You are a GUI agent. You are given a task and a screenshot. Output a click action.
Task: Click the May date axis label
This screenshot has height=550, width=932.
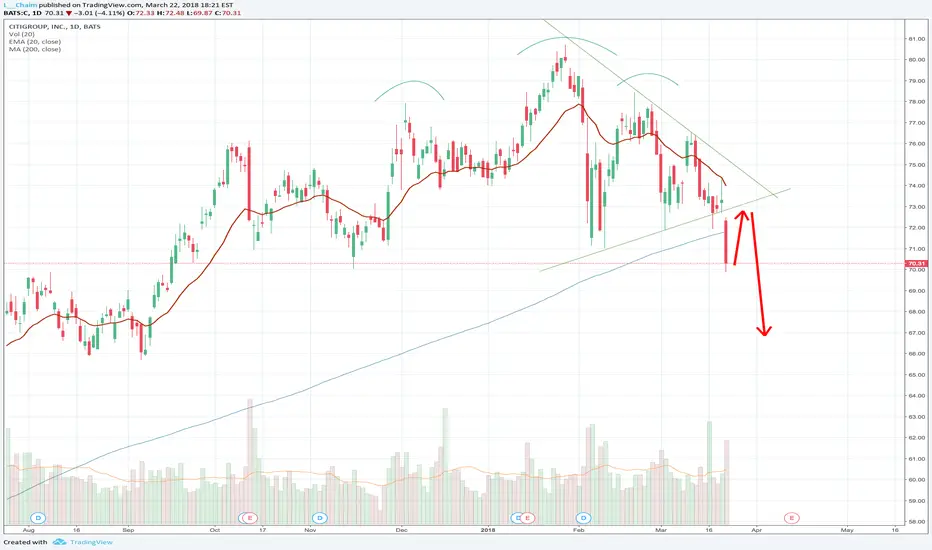847,530
